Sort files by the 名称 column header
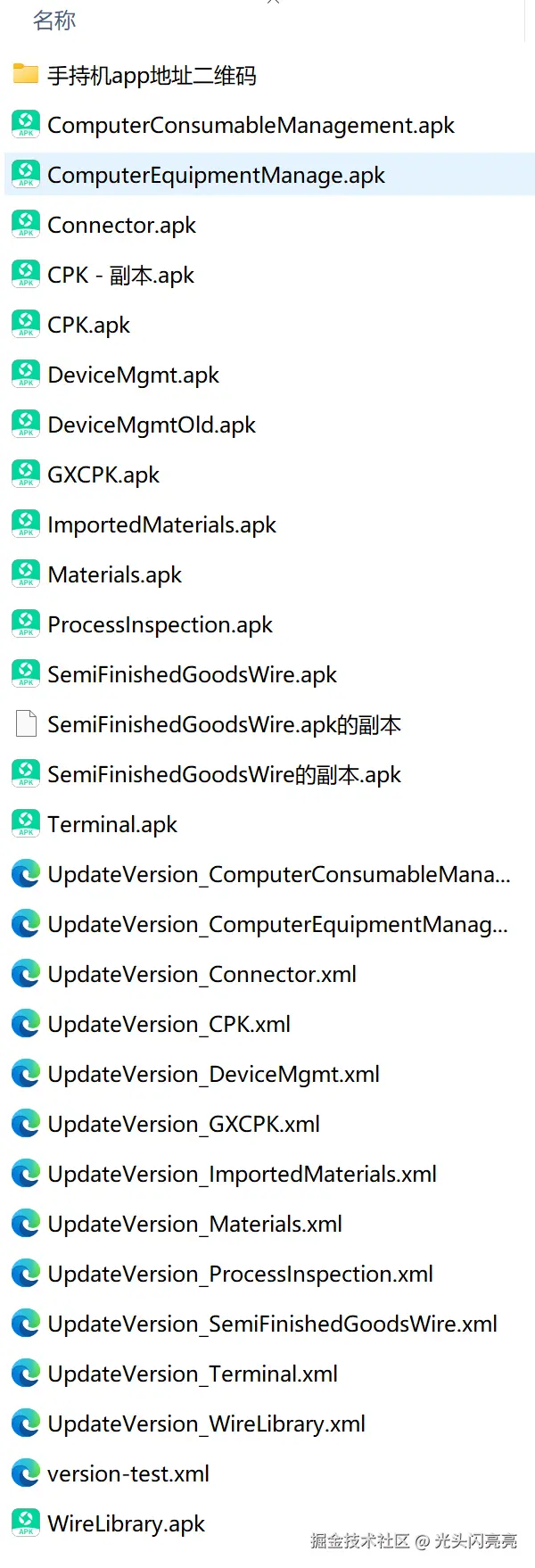 (54, 21)
